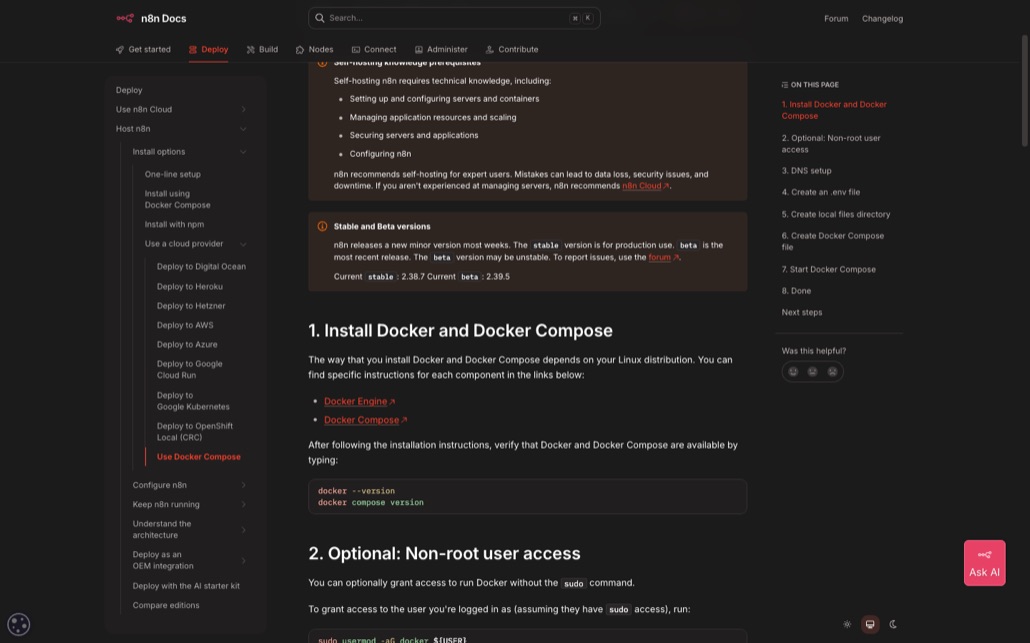Follow the n8n Cloud link
This screenshot has width=1030, height=643.
pos(645,186)
